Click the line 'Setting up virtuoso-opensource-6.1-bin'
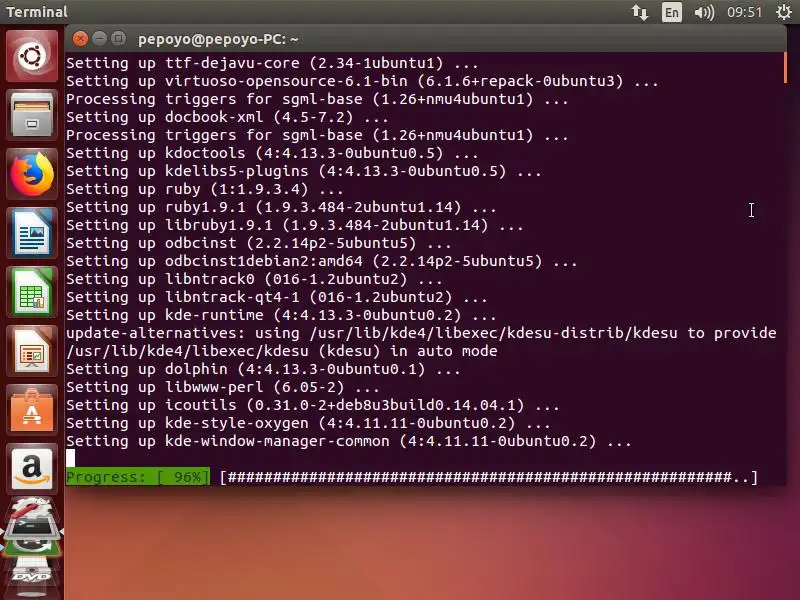The width and height of the screenshot is (800, 600). [362, 81]
